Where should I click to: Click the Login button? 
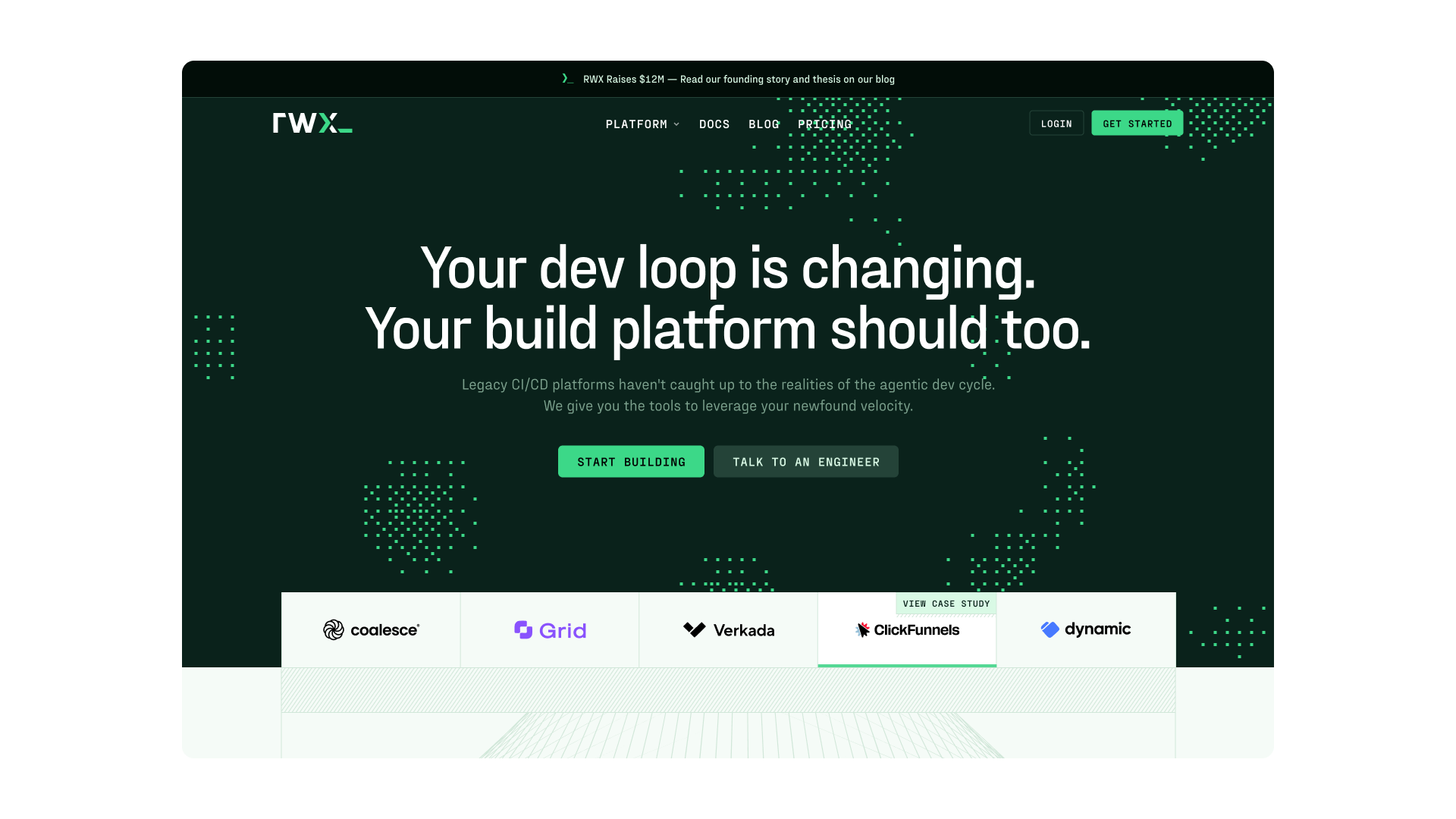click(x=1056, y=124)
